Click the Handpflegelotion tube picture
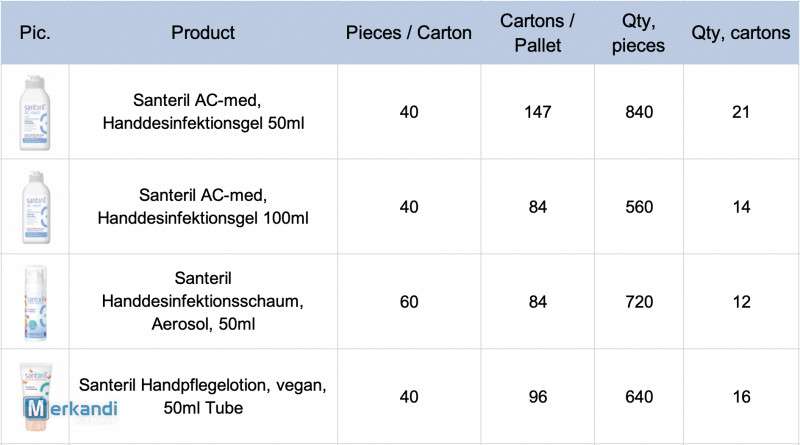 [x=36, y=397]
